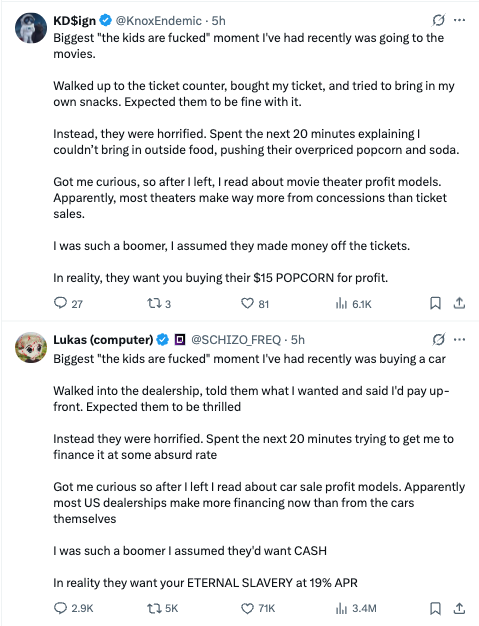Repost Lukas's car dealership tweet

(x=162, y=608)
